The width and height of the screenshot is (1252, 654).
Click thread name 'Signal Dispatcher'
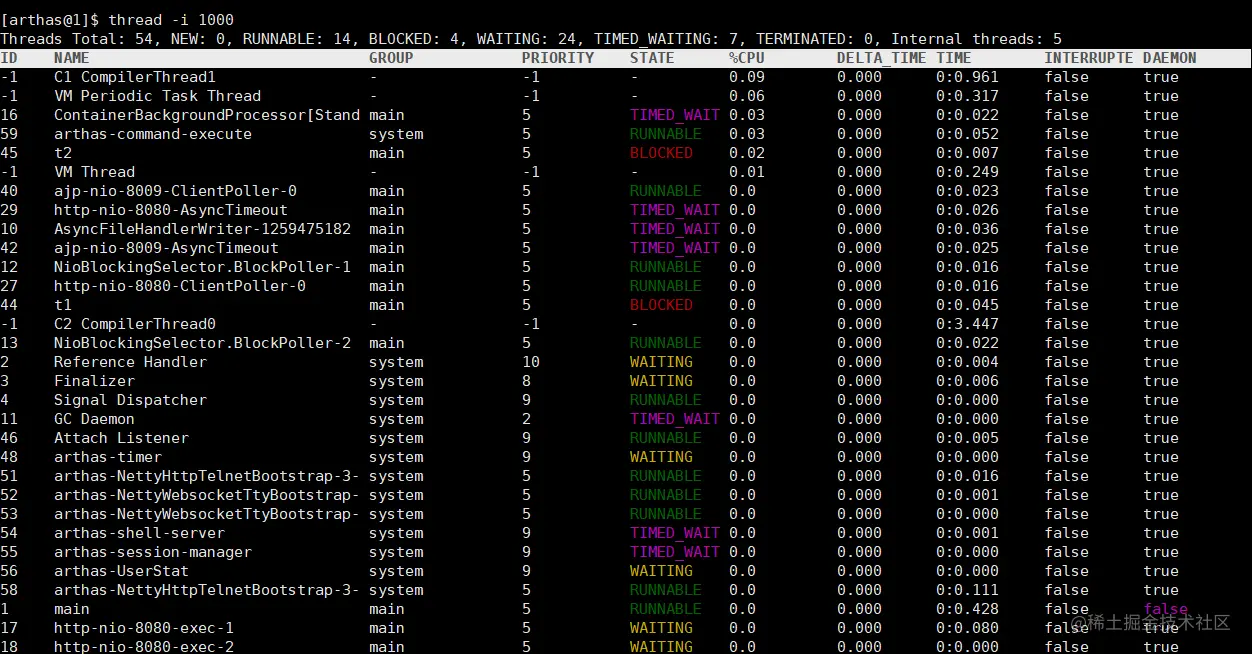130,399
